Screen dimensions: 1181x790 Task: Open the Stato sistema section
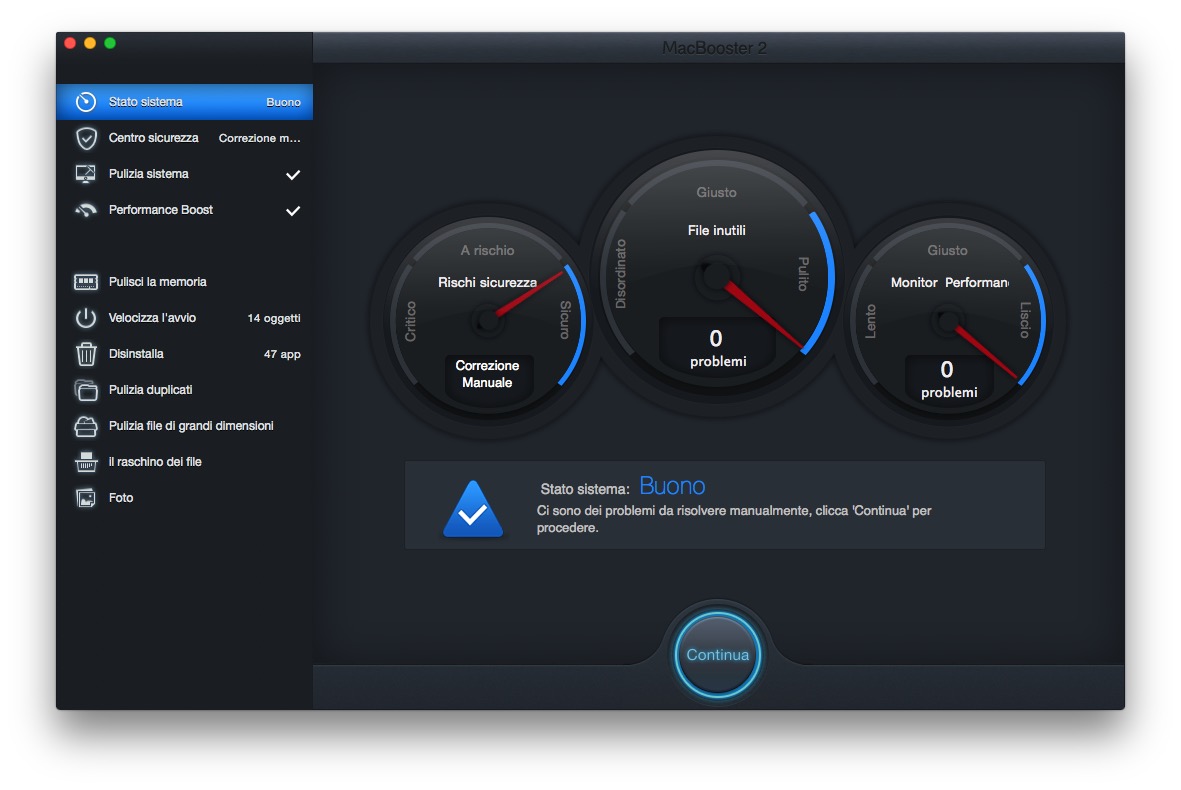coord(185,102)
